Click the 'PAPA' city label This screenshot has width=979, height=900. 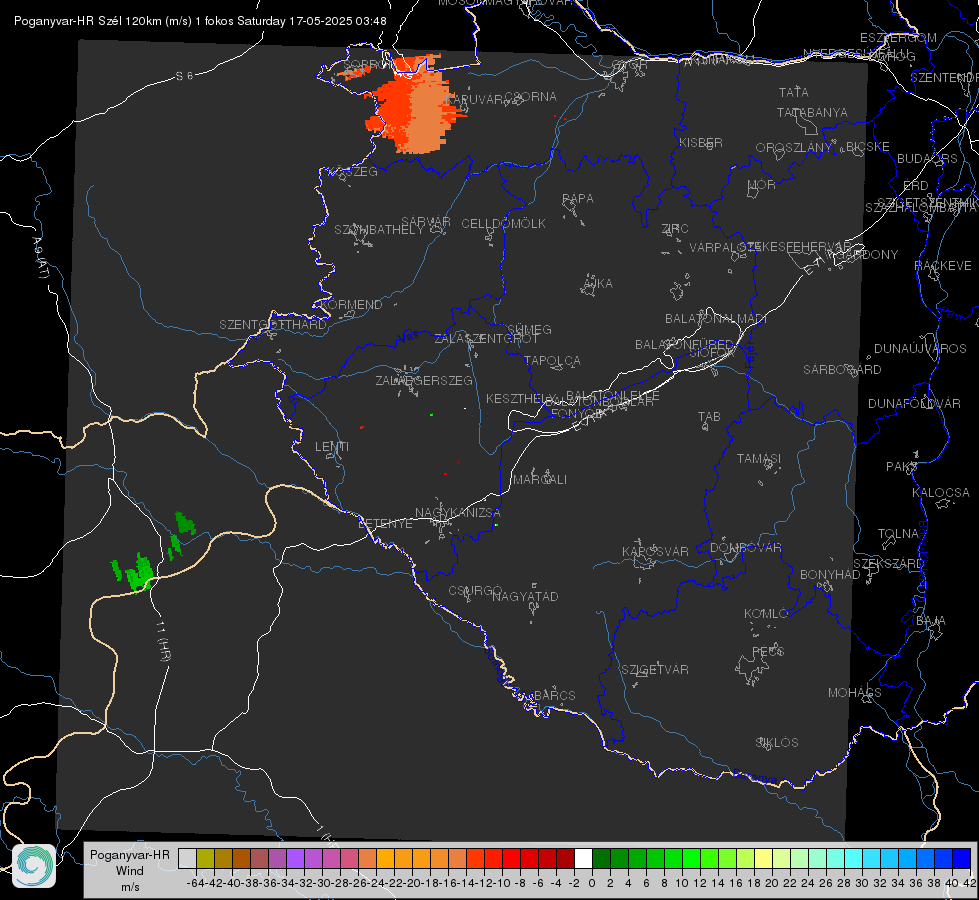[578, 199]
